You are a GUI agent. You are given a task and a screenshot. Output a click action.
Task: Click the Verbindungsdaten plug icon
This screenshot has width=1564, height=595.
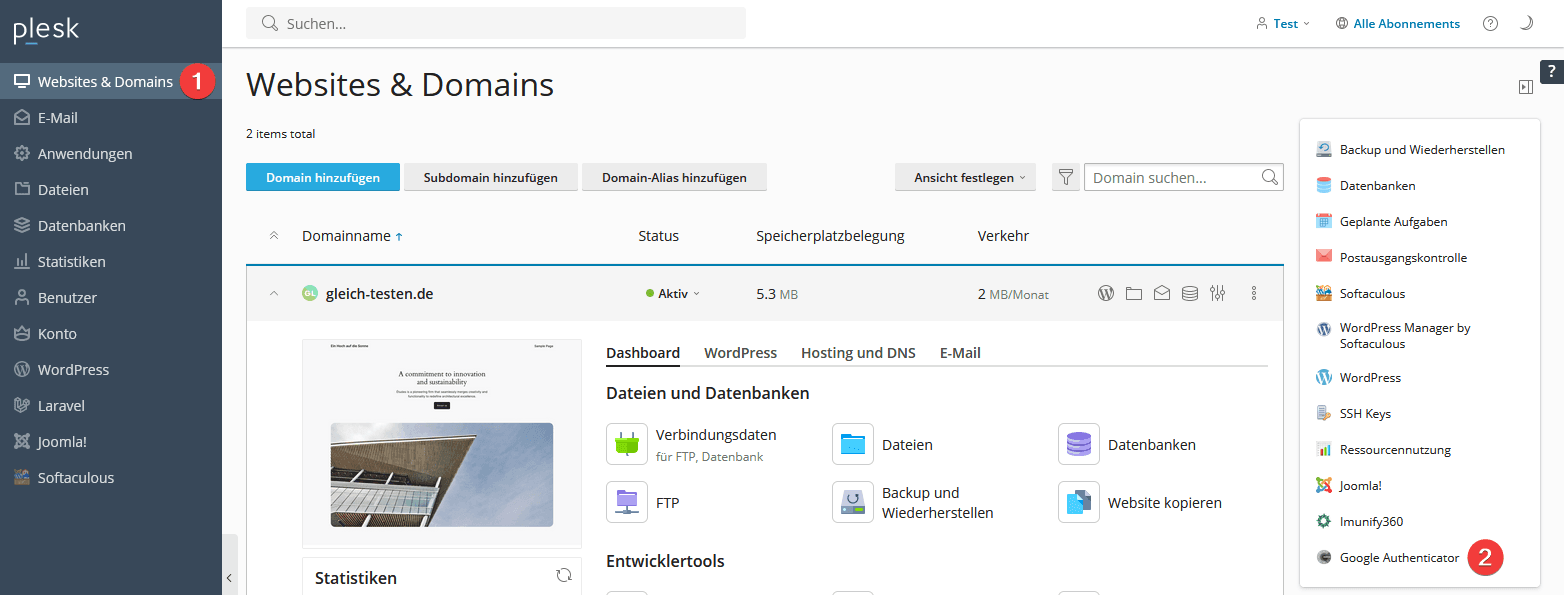[x=627, y=444]
